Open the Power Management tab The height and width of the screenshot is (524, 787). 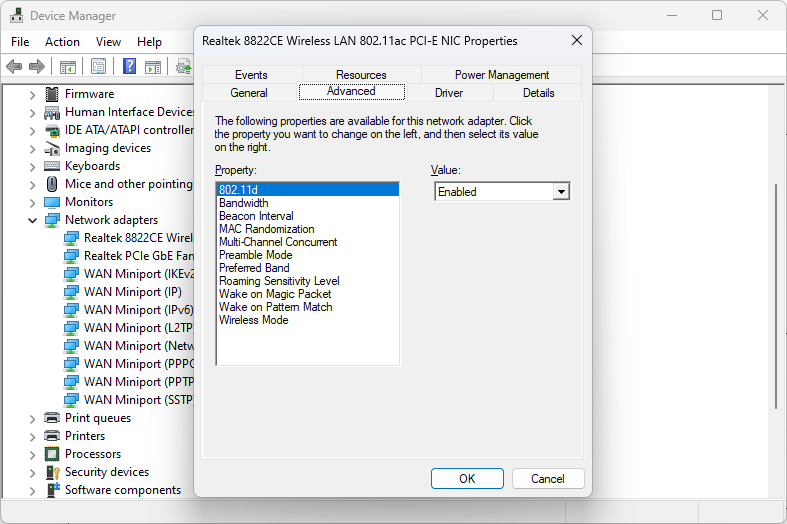[x=501, y=75]
